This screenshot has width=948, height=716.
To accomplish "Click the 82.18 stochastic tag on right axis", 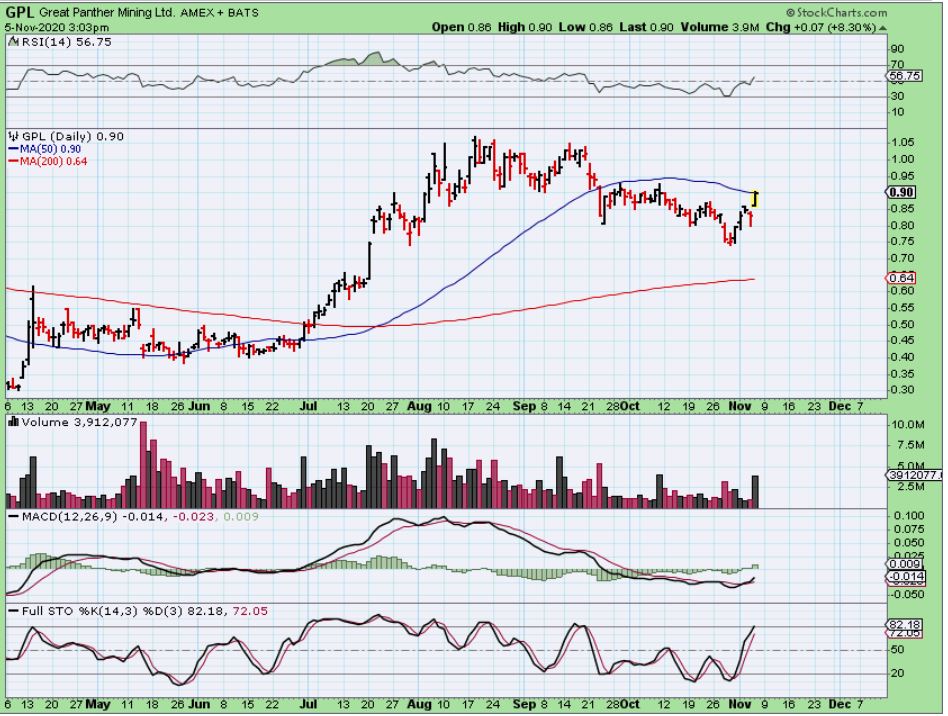I will pos(904,625).
